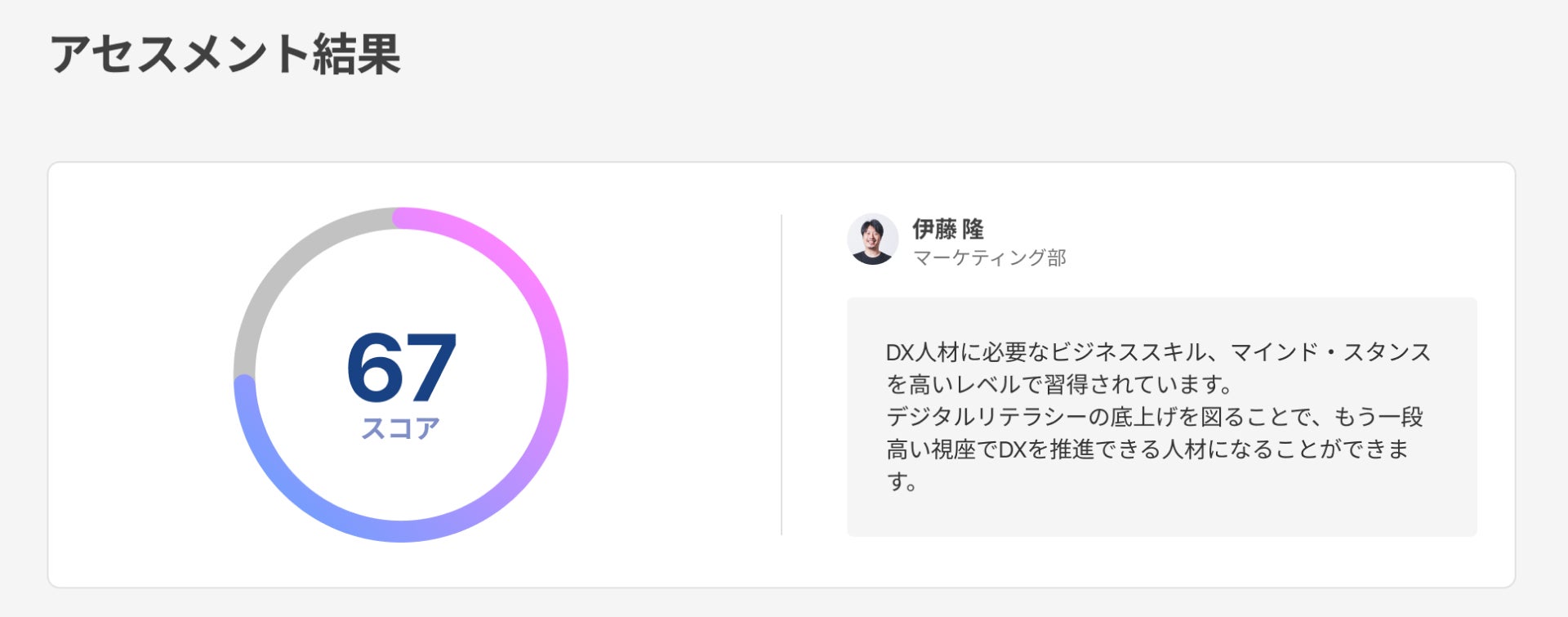Click the マーケティング部 department label
The width and height of the screenshot is (1568, 617).
click(x=989, y=258)
